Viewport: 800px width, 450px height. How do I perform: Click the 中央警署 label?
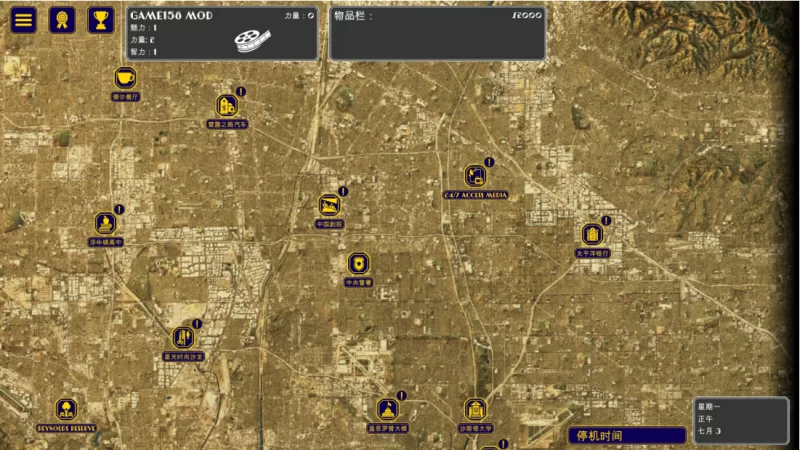[358, 283]
